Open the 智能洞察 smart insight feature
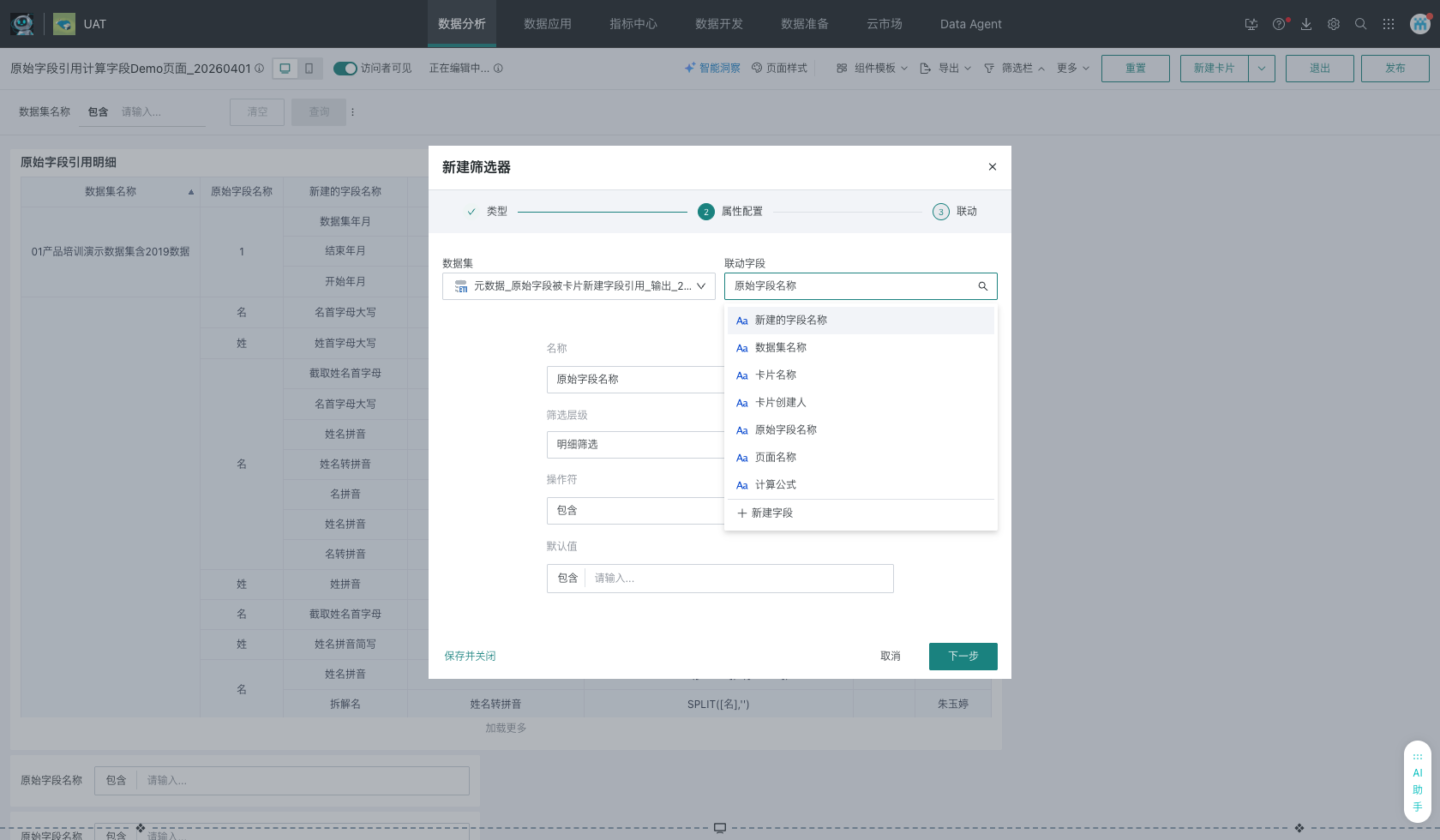Viewport: 1440px width, 840px height. click(x=712, y=68)
